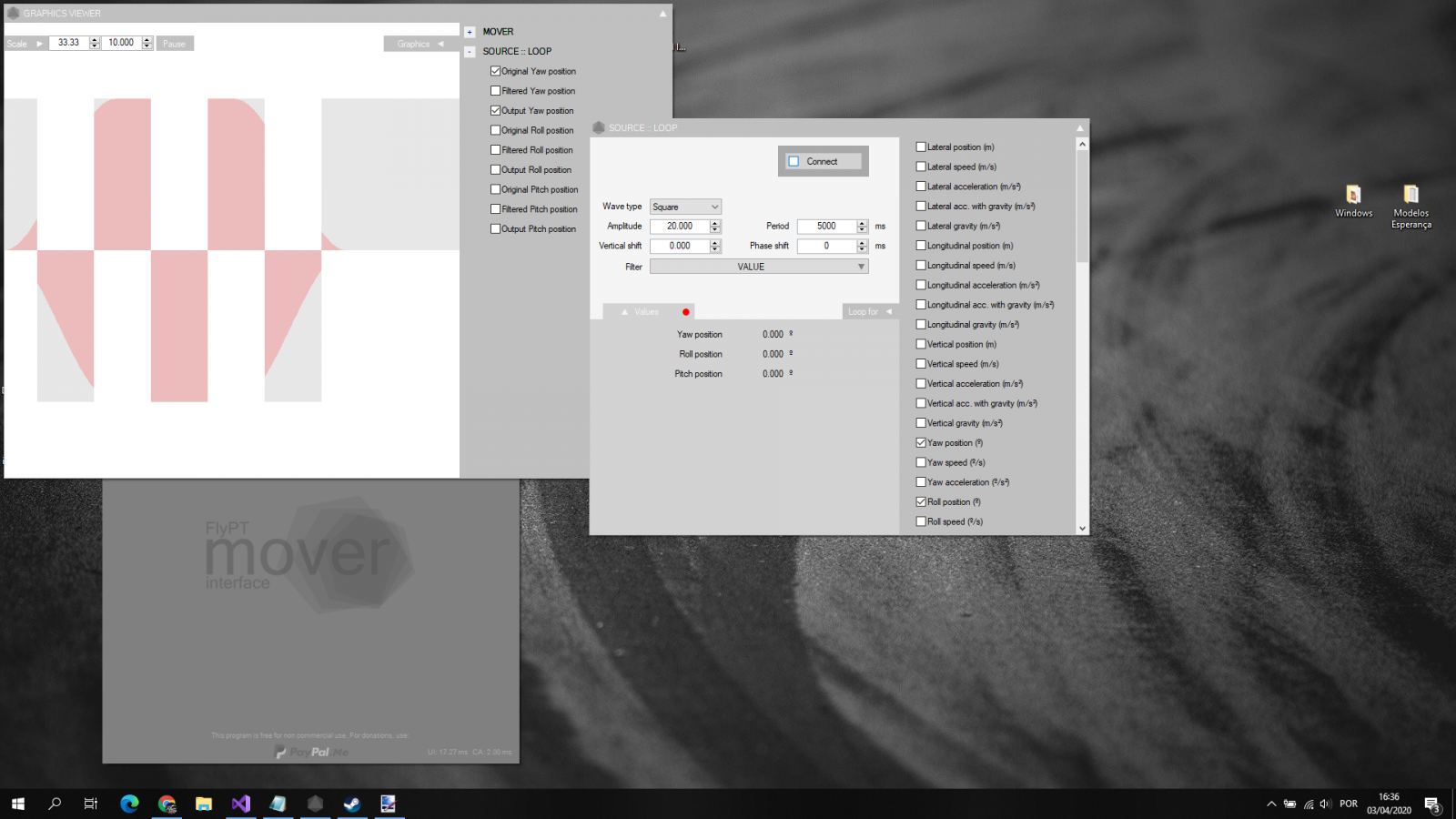The image size is (1456, 819).
Task: Uncheck Roll position (º) in list
Action: (x=921, y=502)
